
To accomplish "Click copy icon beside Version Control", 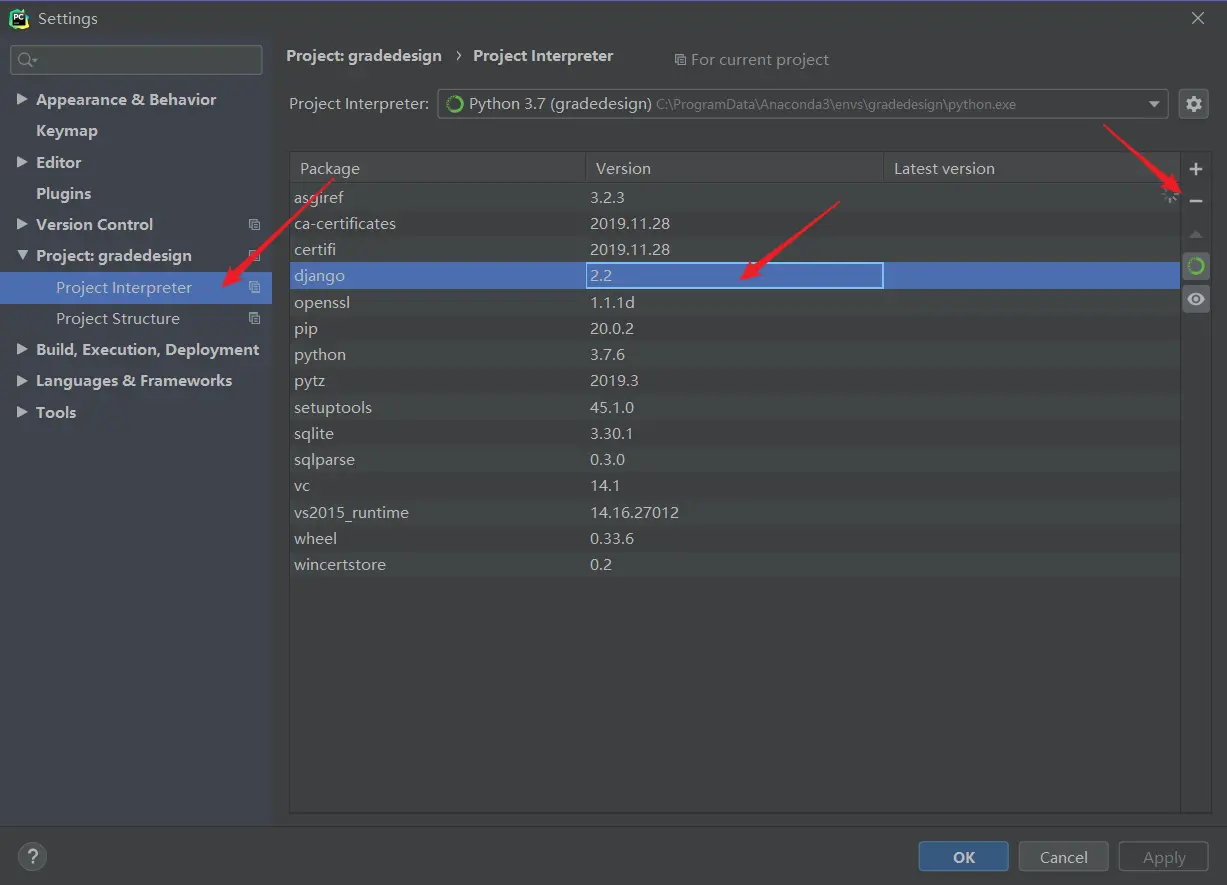I will click(254, 225).
